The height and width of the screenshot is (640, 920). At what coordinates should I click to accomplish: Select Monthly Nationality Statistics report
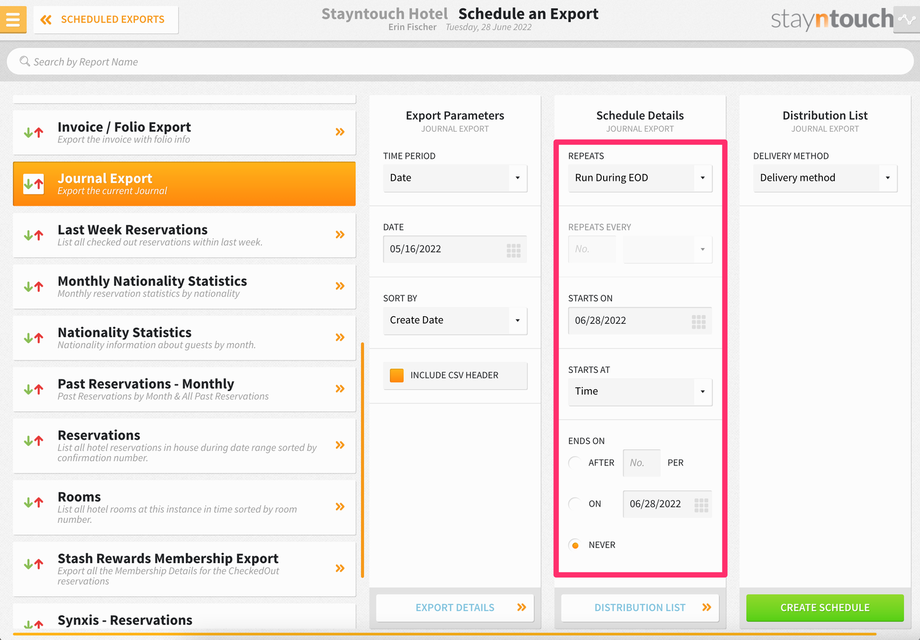184,286
